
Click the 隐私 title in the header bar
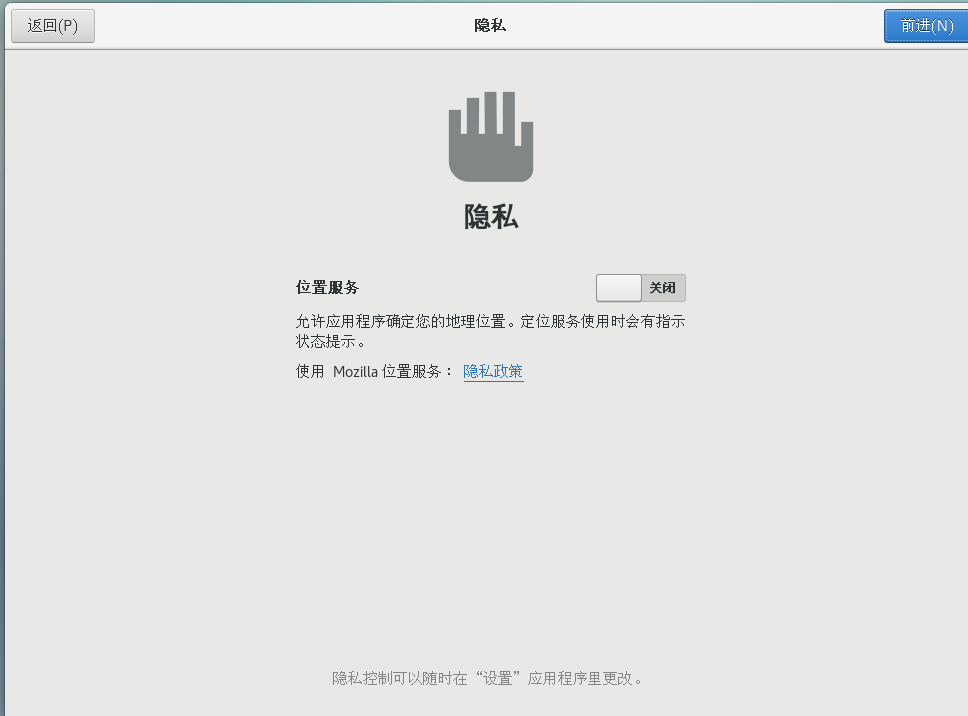pyautogui.click(x=490, y=25)
